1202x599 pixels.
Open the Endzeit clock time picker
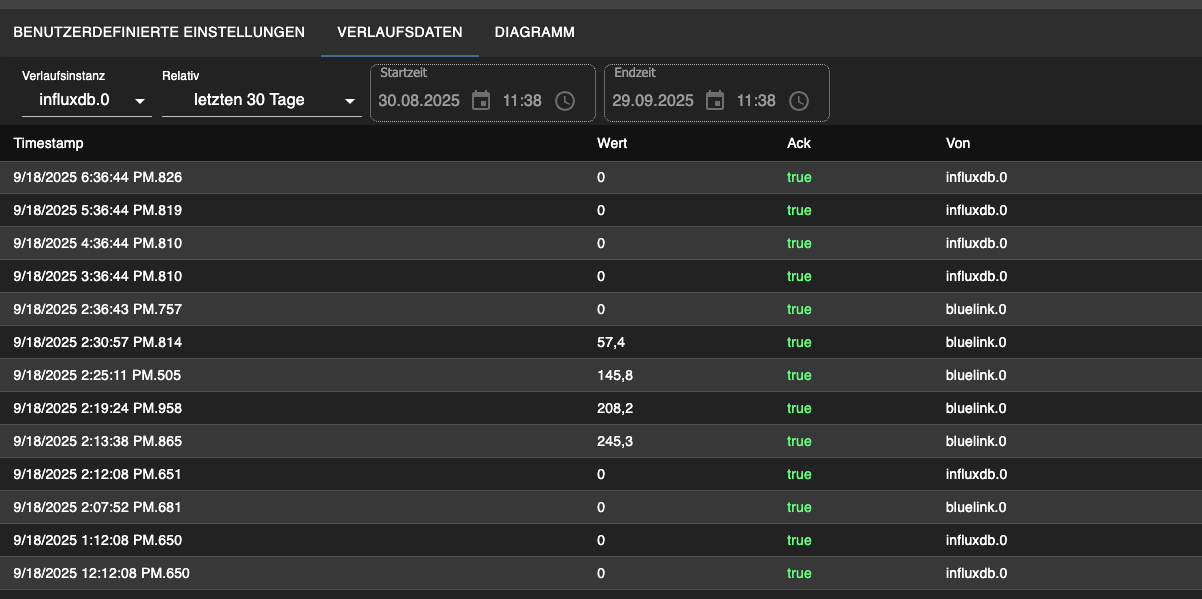click(799, 100)
